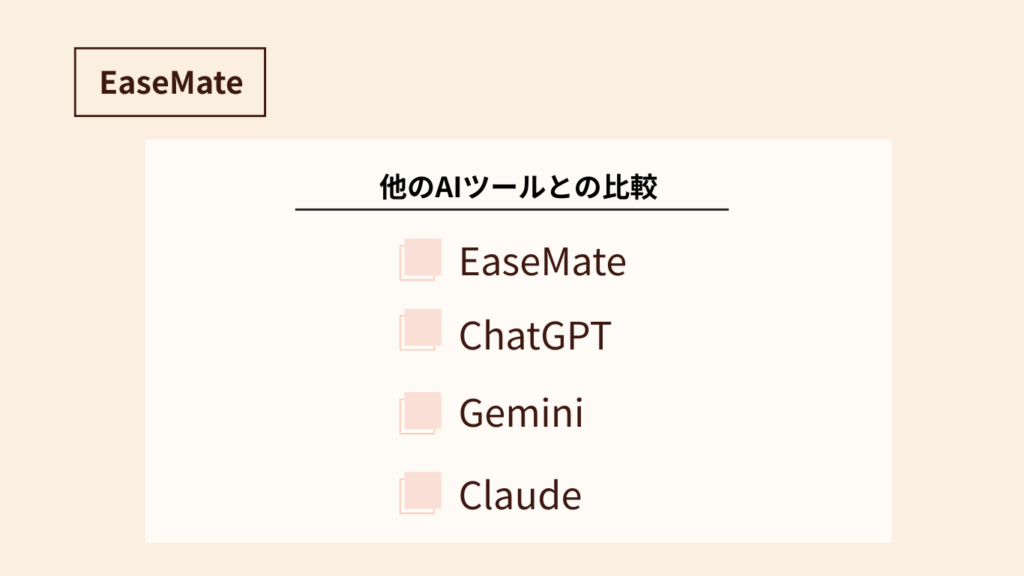Image resolution: width=1024 pixels, height=576 pixels.
Task: Click the EaseMate text in the list
Action: [543, 262]
